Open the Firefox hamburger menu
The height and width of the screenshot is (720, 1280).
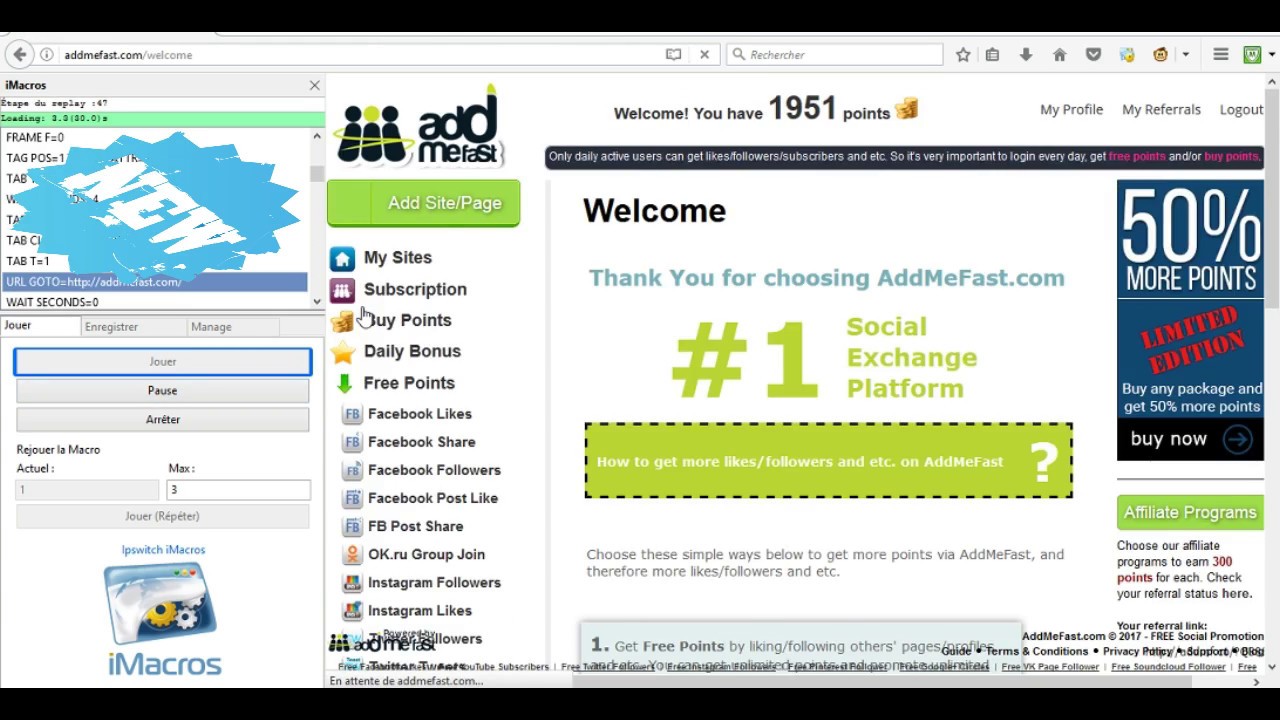coord(1221,55)
